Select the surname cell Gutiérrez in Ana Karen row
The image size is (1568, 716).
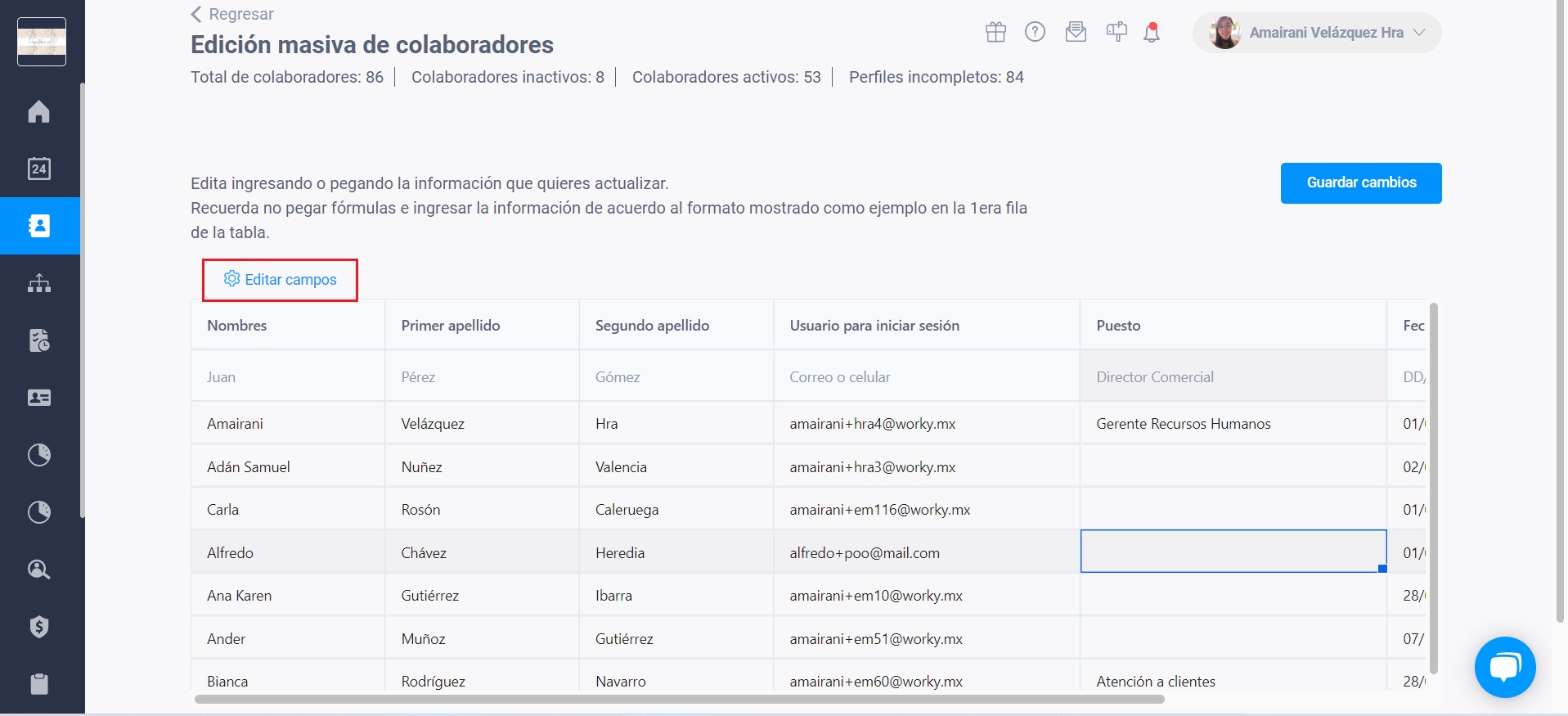pyautogui.click(x=482, y=595)
